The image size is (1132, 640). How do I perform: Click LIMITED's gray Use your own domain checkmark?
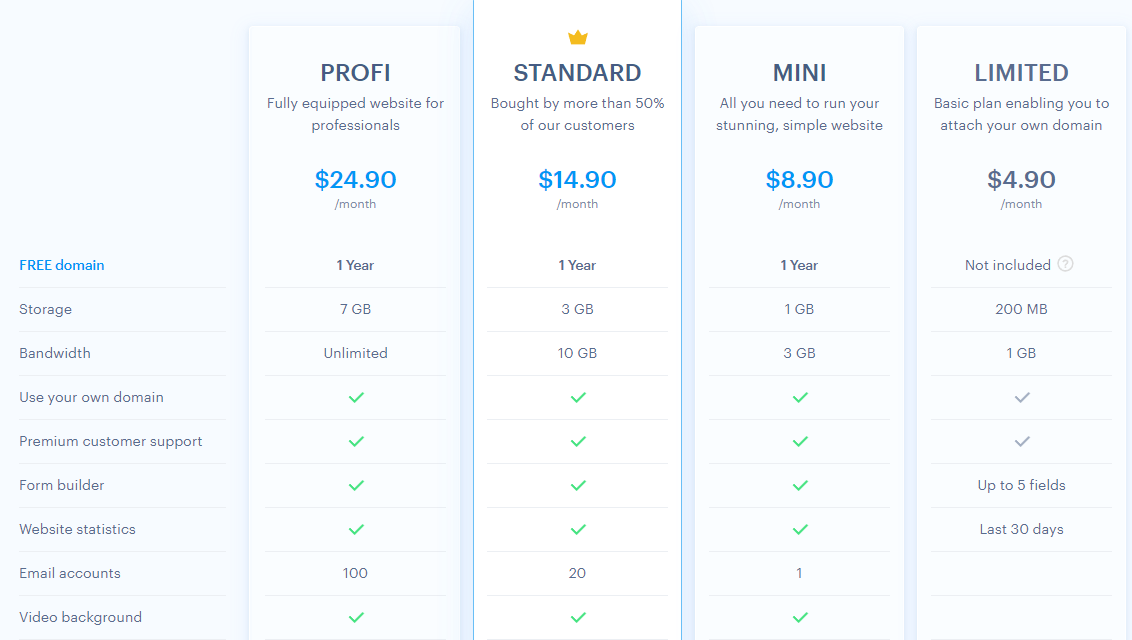click(1022, 398)
